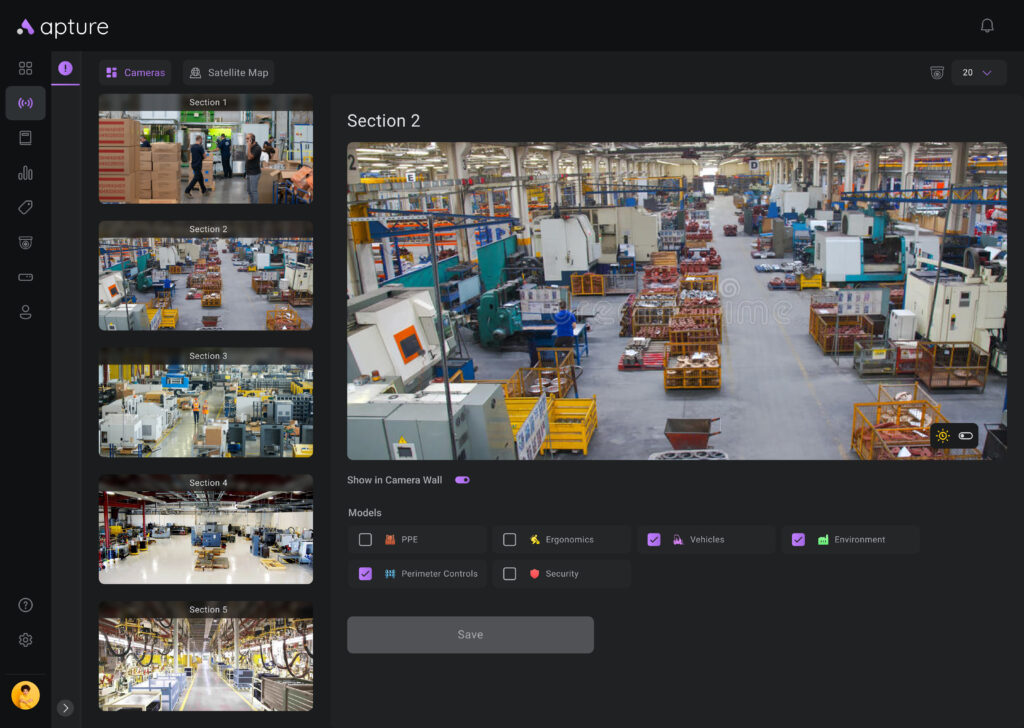The image size is (1024, 728).
Task: Open the bar chart analytics sidebar icon
Action: pyautogui.click(x=25, y=173)
